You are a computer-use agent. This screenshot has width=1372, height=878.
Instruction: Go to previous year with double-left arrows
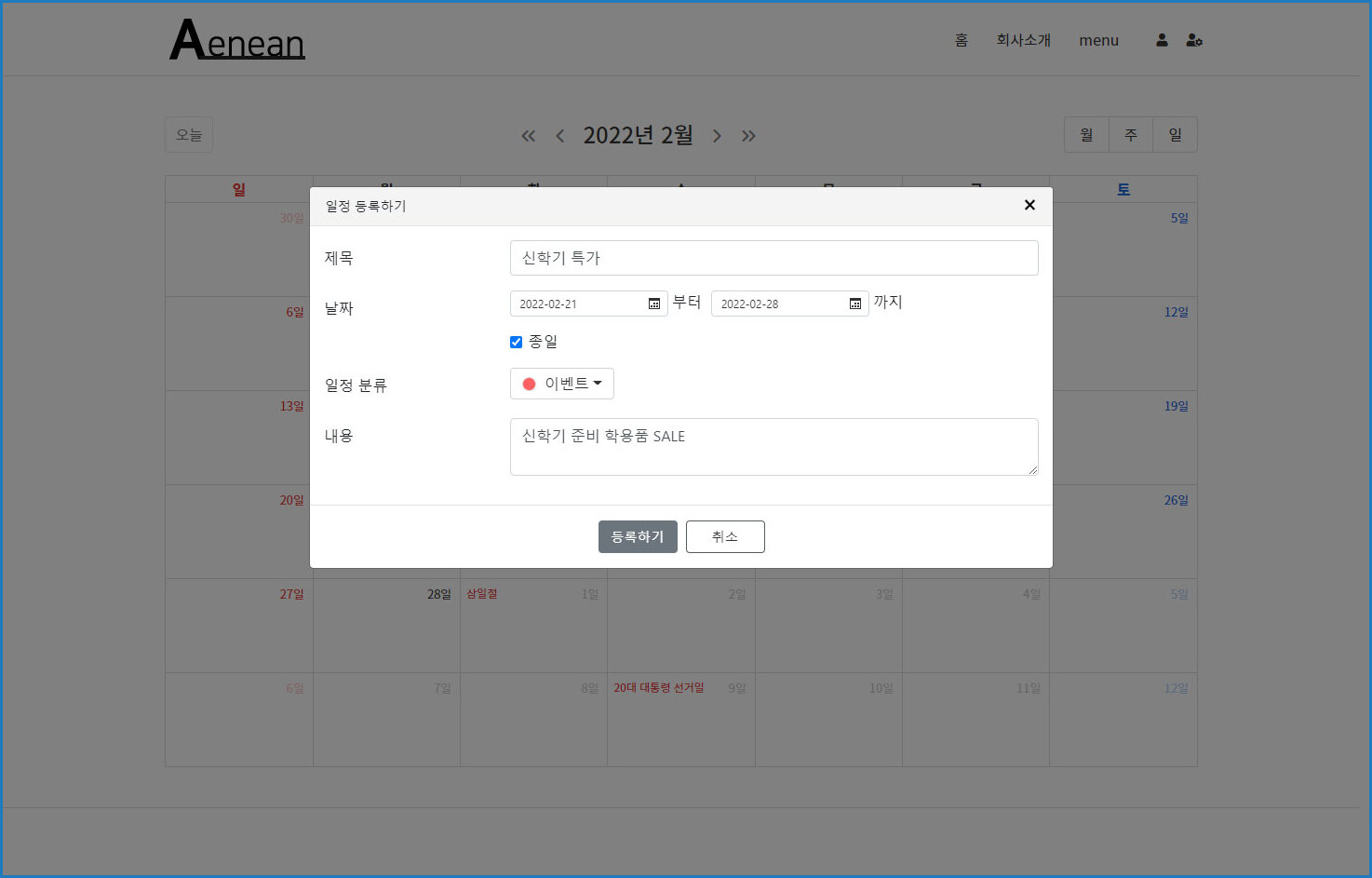pos(528,136)
